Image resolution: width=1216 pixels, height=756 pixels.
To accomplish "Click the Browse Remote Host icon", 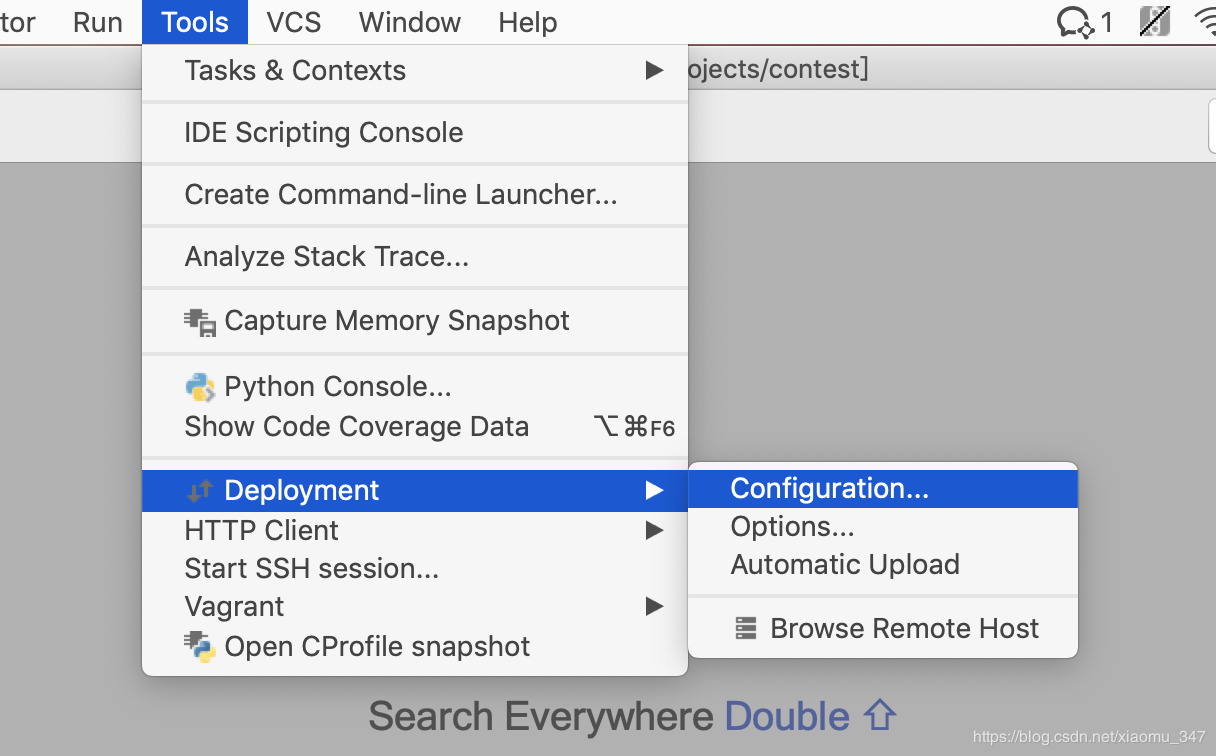I will tap(746, 628).
